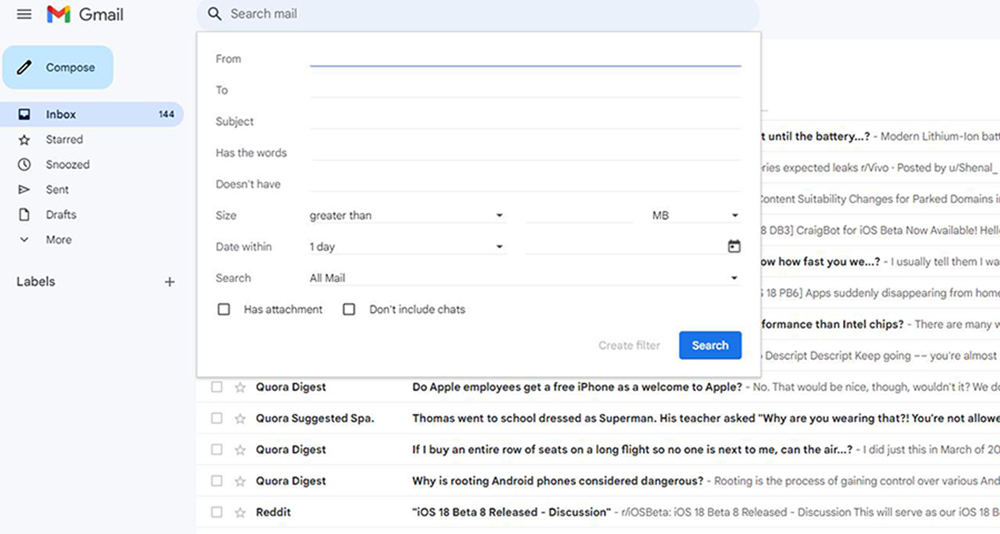
Task: Click the blue Search button
Action: (710, 345)
